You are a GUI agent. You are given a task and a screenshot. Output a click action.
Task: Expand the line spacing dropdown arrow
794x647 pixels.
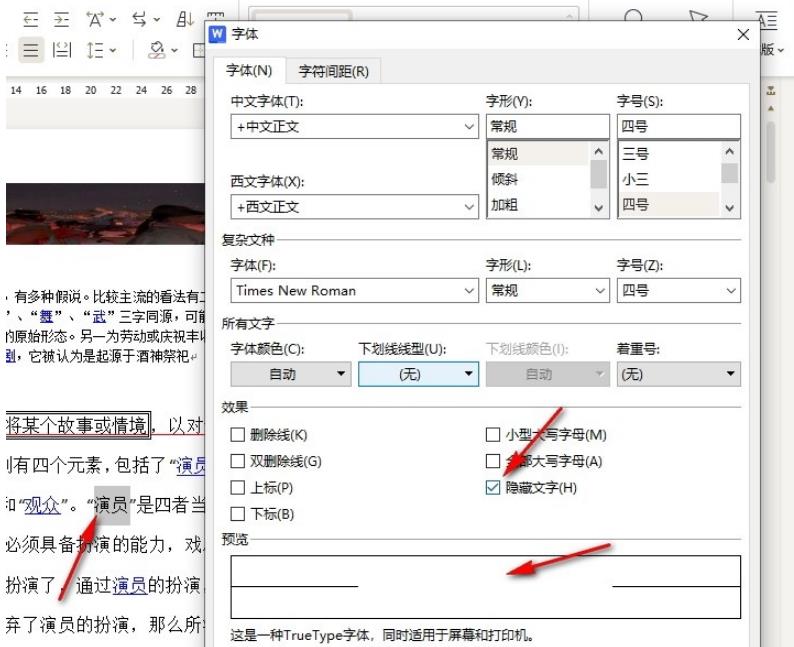113,50
